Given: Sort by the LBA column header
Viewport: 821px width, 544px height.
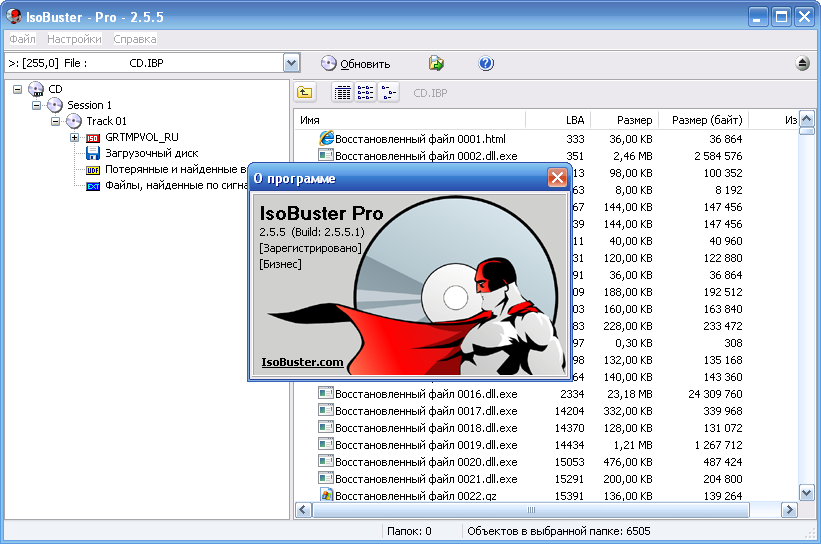Looking at the screenshot, I should 558,120.
